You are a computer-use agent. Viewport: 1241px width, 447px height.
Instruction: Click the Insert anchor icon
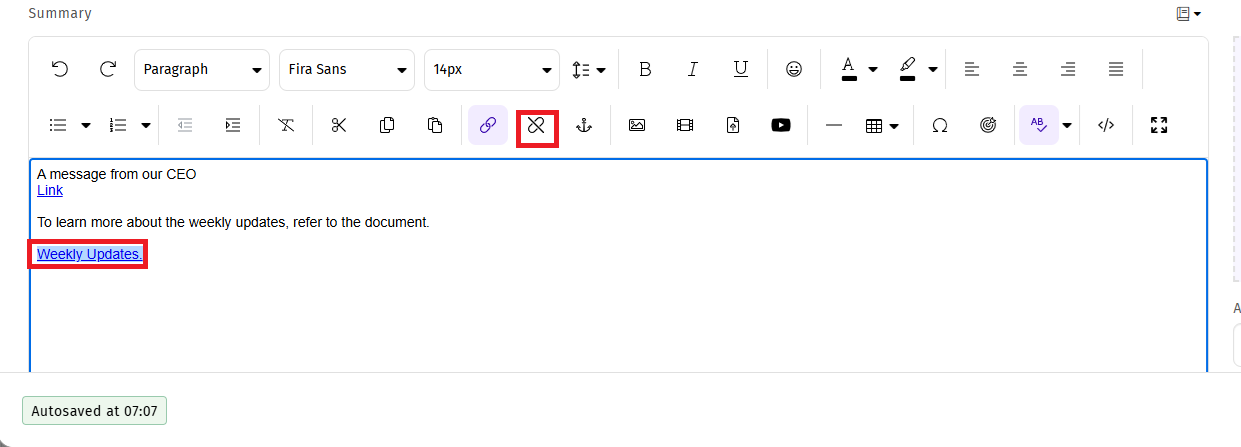585,125
